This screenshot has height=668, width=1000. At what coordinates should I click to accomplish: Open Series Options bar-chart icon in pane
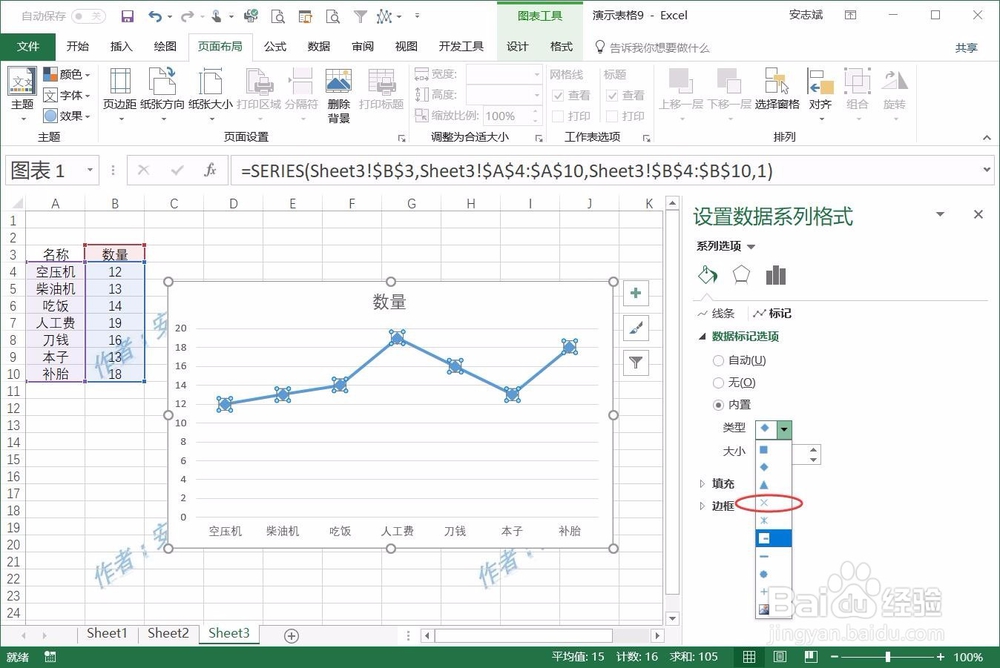(776, 275)
